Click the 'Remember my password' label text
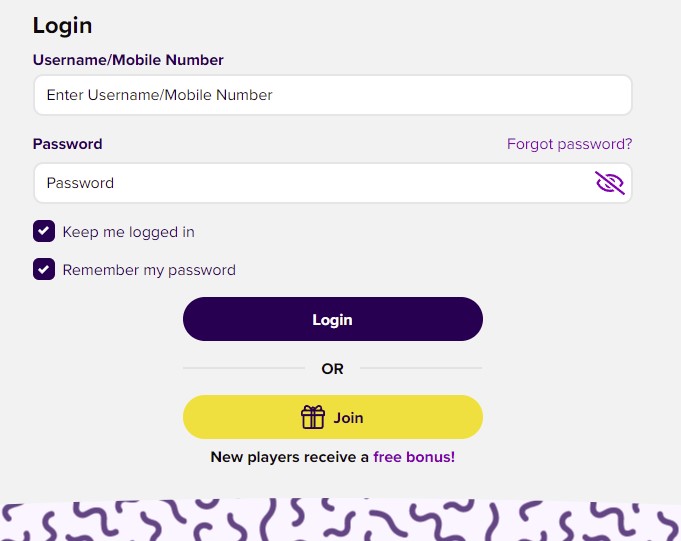681x541 pixels. (x=149, y=270)
